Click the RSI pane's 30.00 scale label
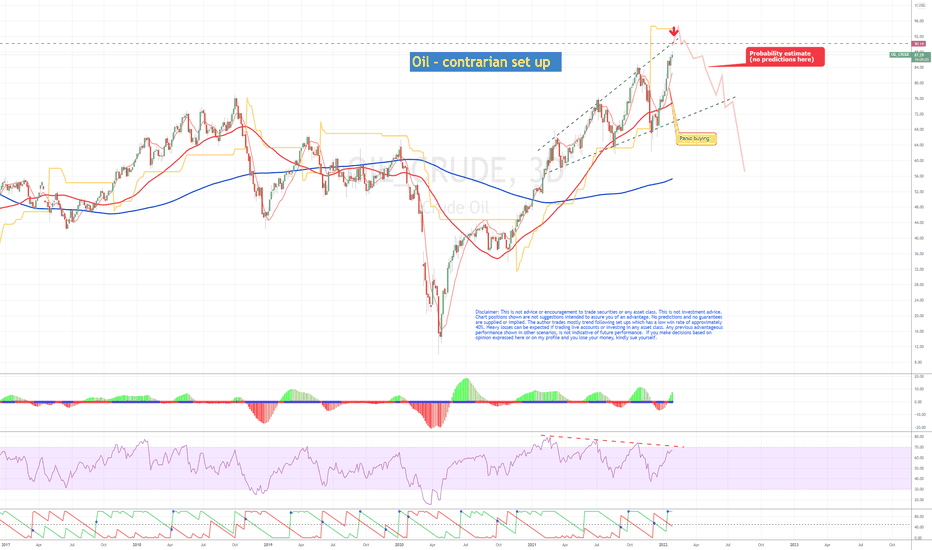 pos(919,489)
